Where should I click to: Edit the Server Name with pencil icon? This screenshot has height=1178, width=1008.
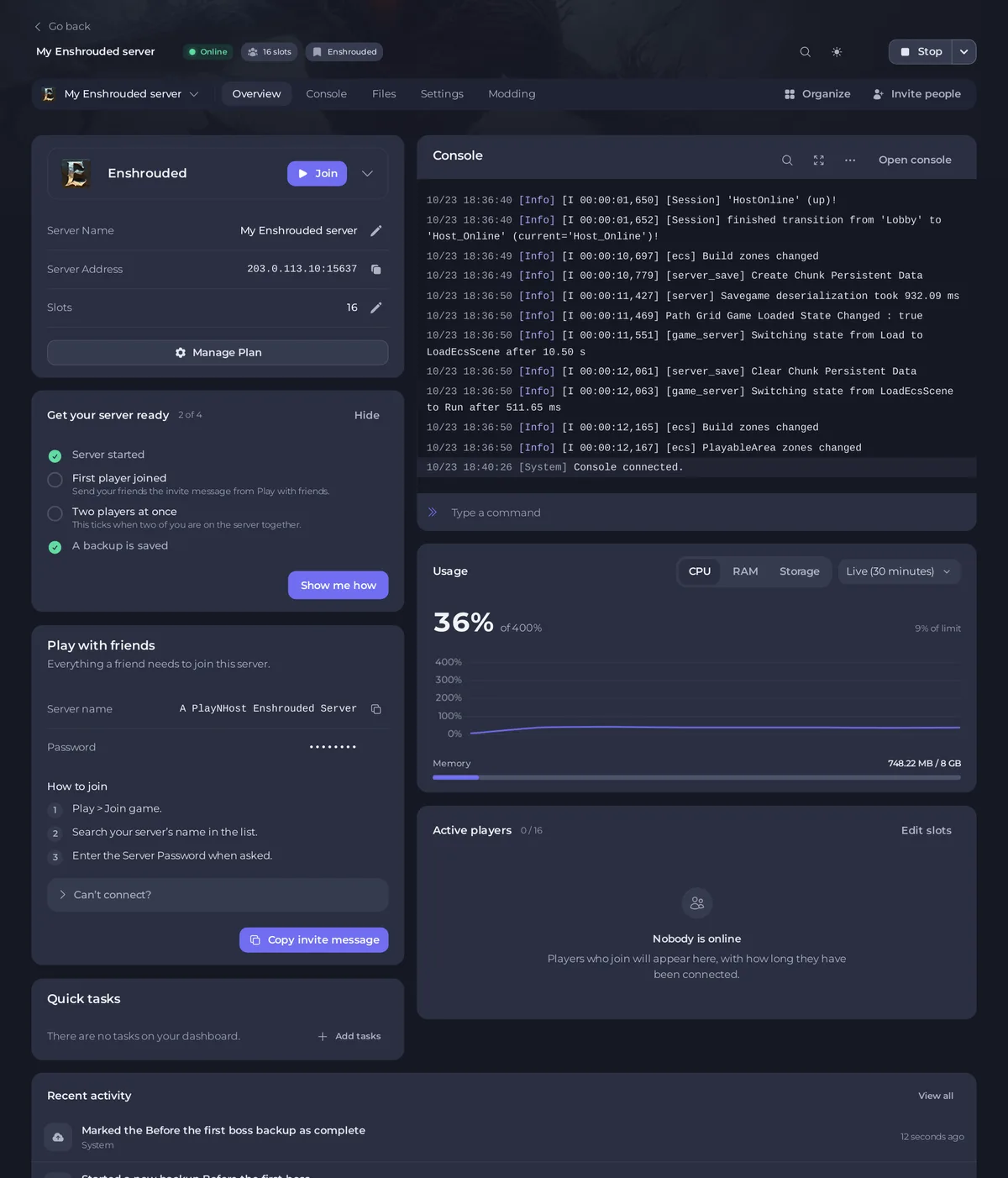376,231
